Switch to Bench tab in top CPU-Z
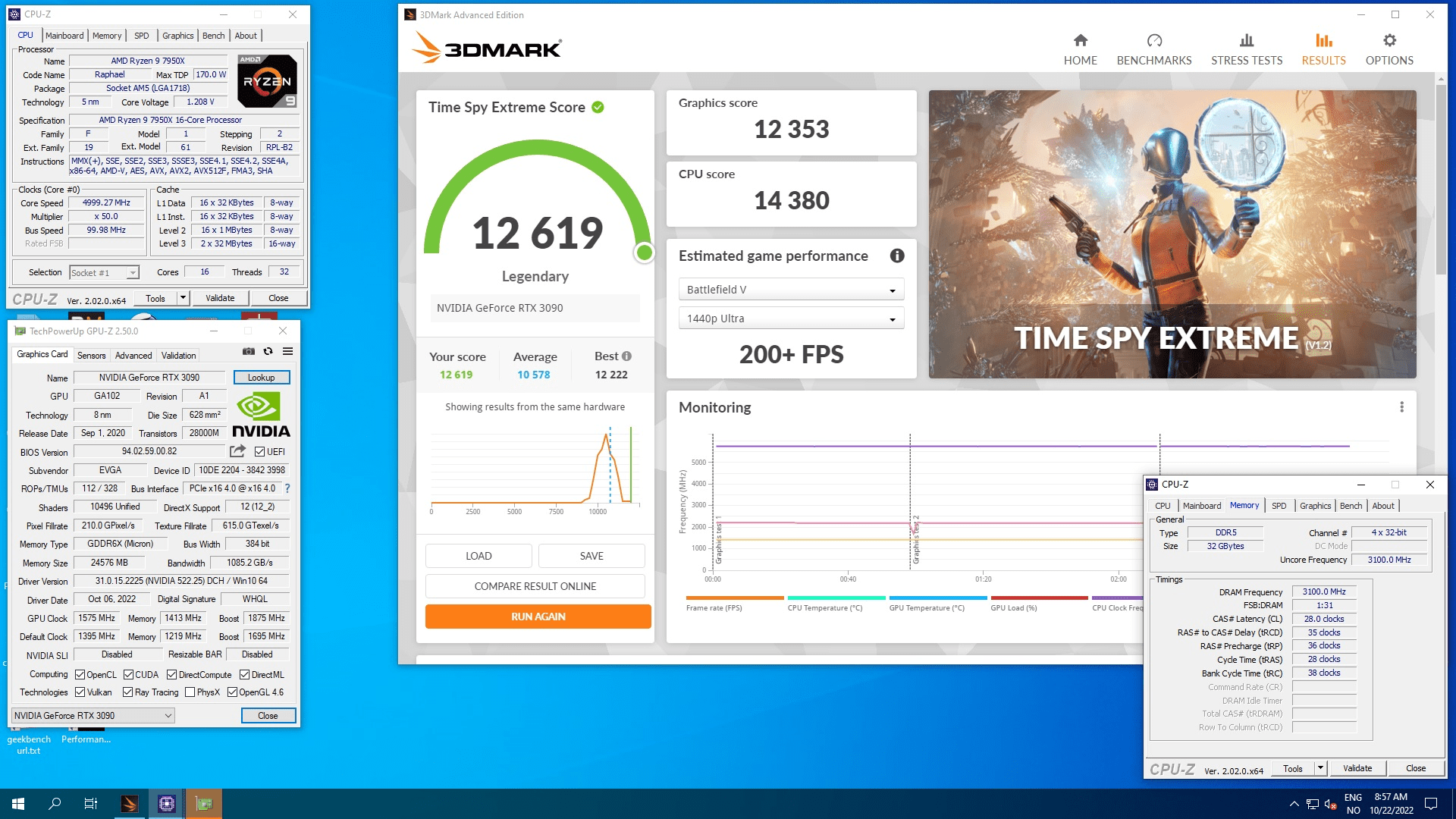 point(213,36)
